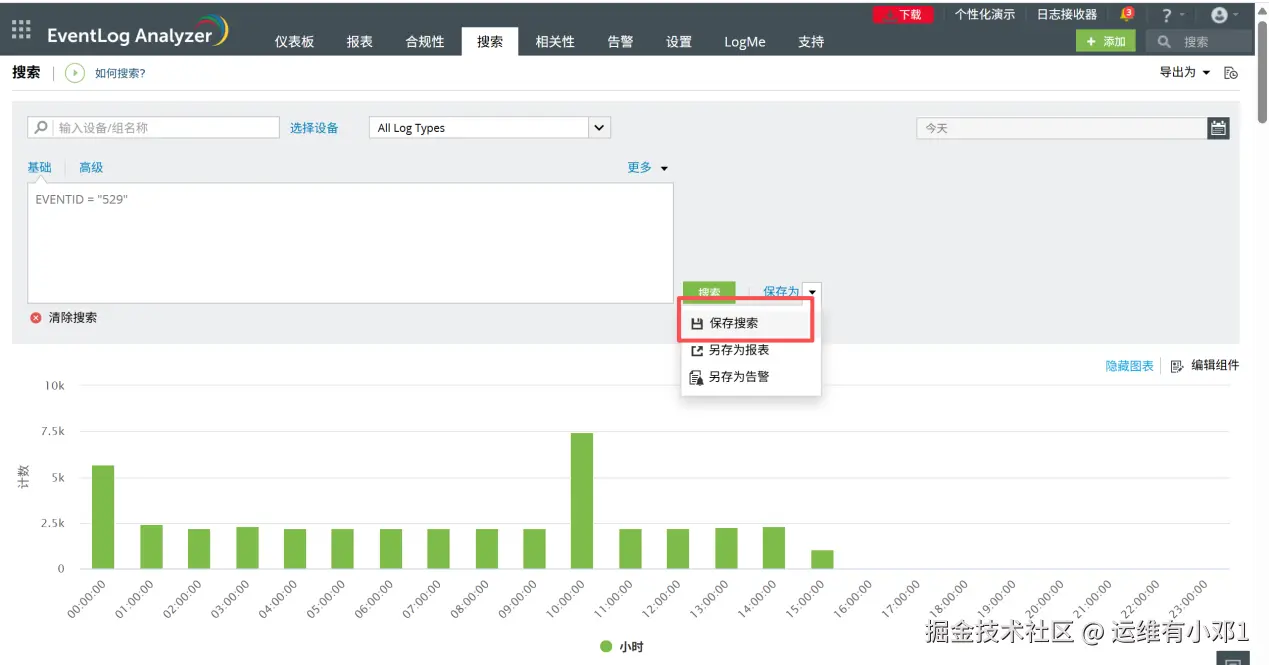The height and width of the screenshot is (665, 1269).
Task: Click the dark icon at bottom right corner
Action: (1234, 657)
